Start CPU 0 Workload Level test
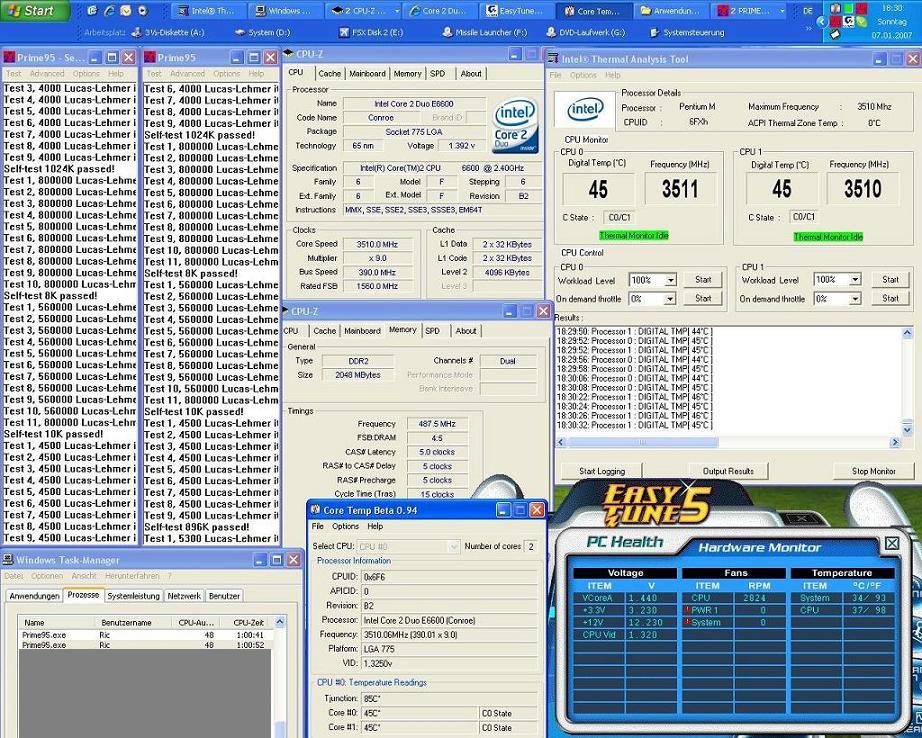Image resolution: width=922 pixels, height=738 pixels. point(703,280)
